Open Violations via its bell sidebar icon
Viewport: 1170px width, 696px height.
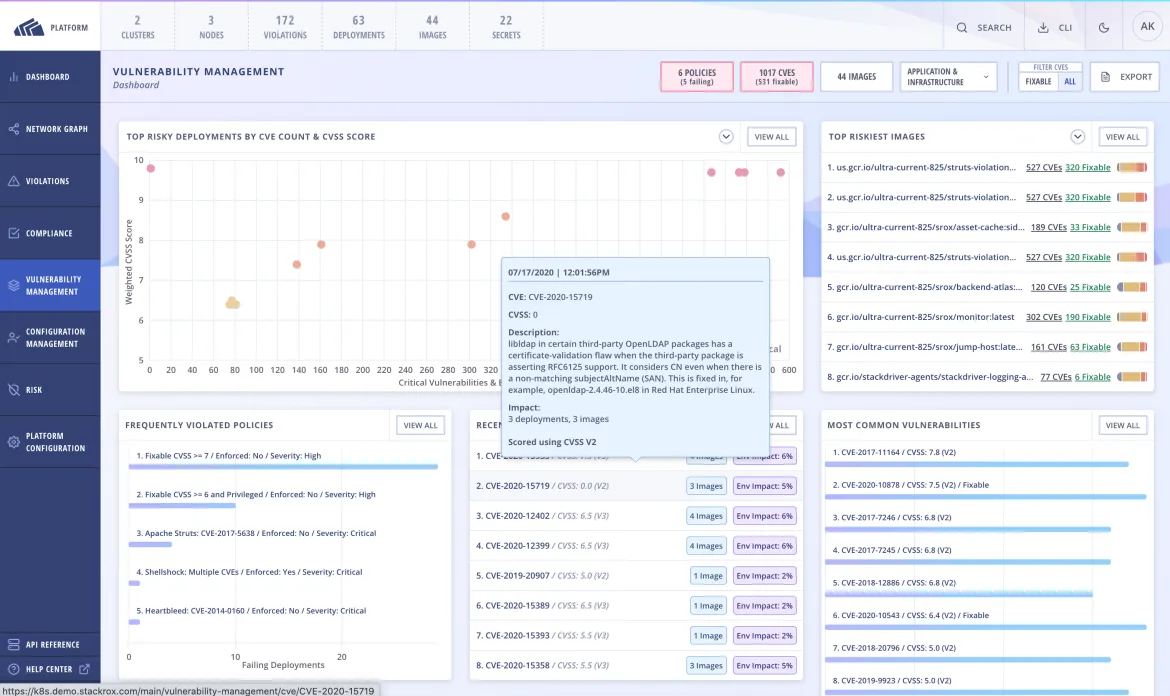click(14, 180)
